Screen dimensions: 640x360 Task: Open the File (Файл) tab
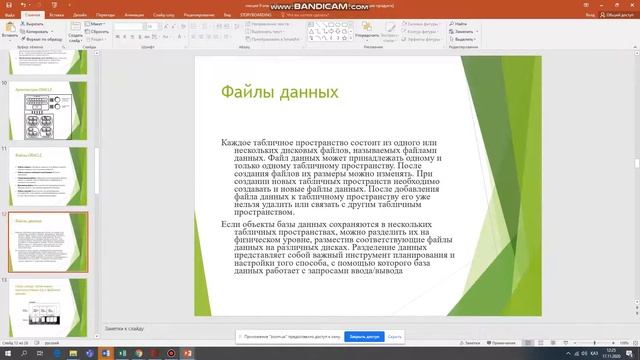(10, 15)
